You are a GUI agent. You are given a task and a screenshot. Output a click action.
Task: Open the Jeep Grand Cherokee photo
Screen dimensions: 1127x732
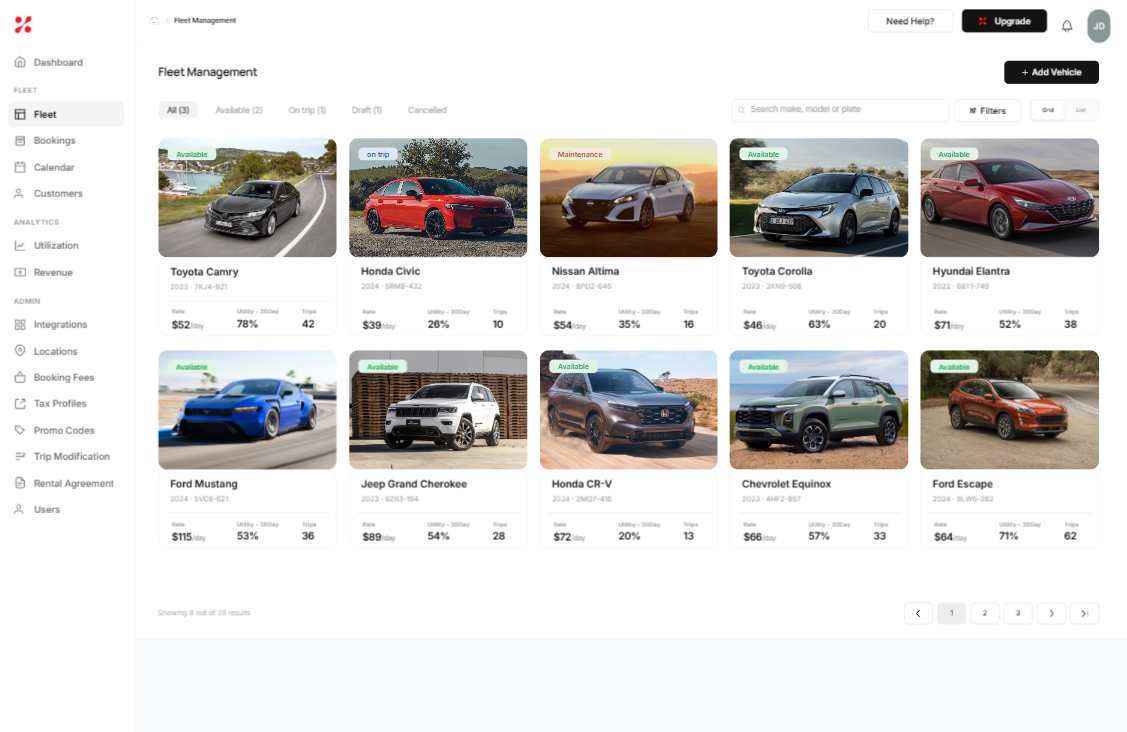click(438, 410)
